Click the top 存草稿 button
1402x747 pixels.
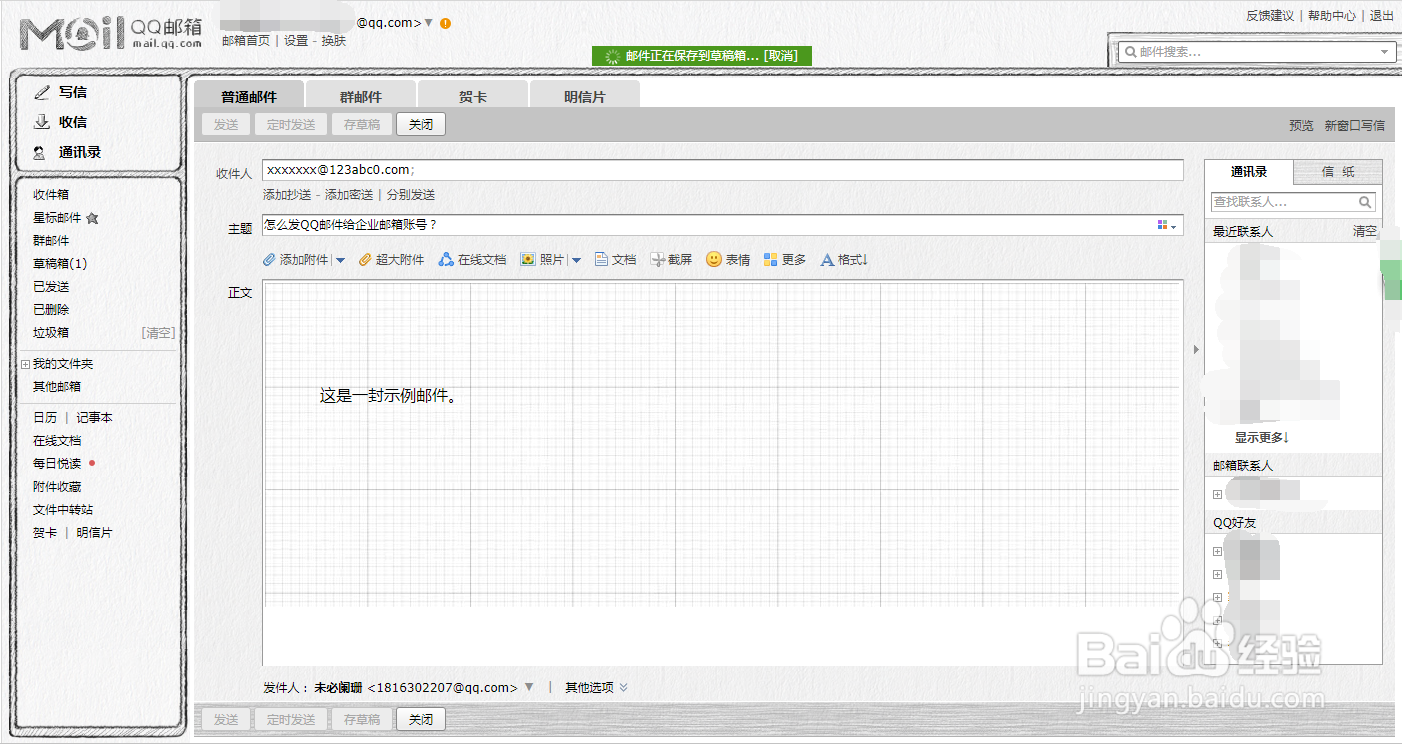point(362,124)
